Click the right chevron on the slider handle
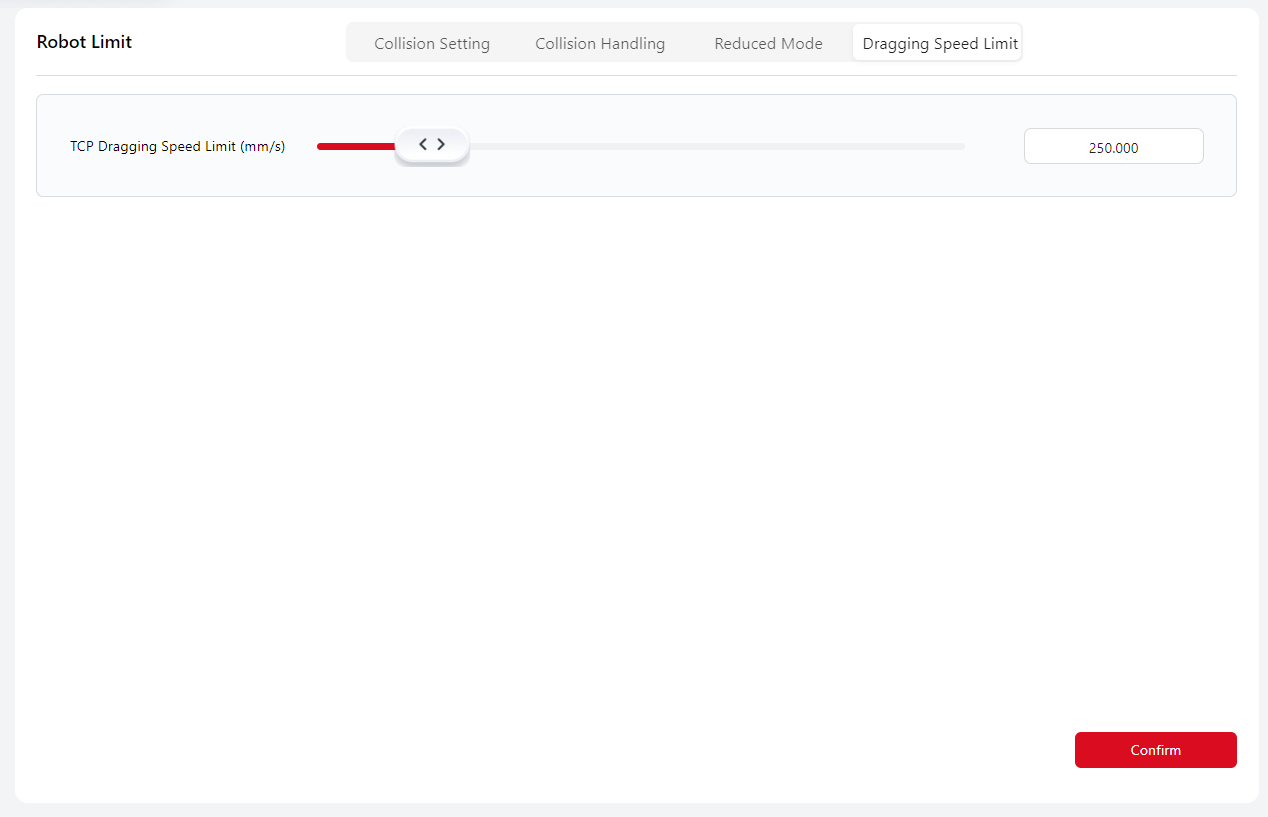This screenshot has width=1268, height=817. point(441,145)
